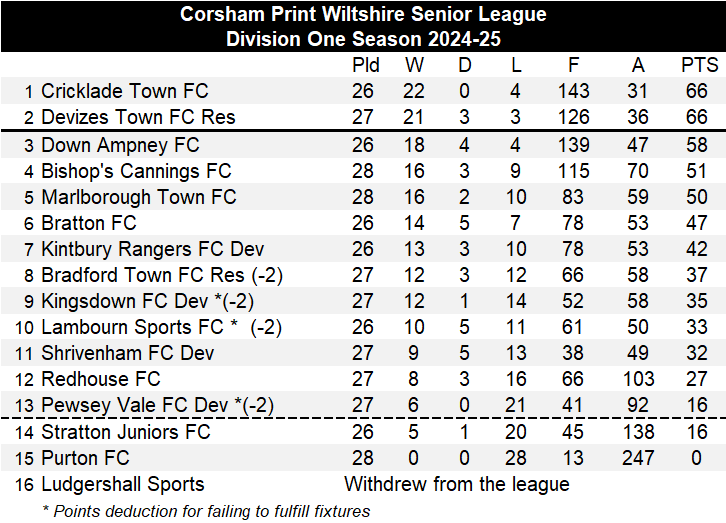Select Marlborough Town FC in the table
726x523 pixels.
[139, 197]
